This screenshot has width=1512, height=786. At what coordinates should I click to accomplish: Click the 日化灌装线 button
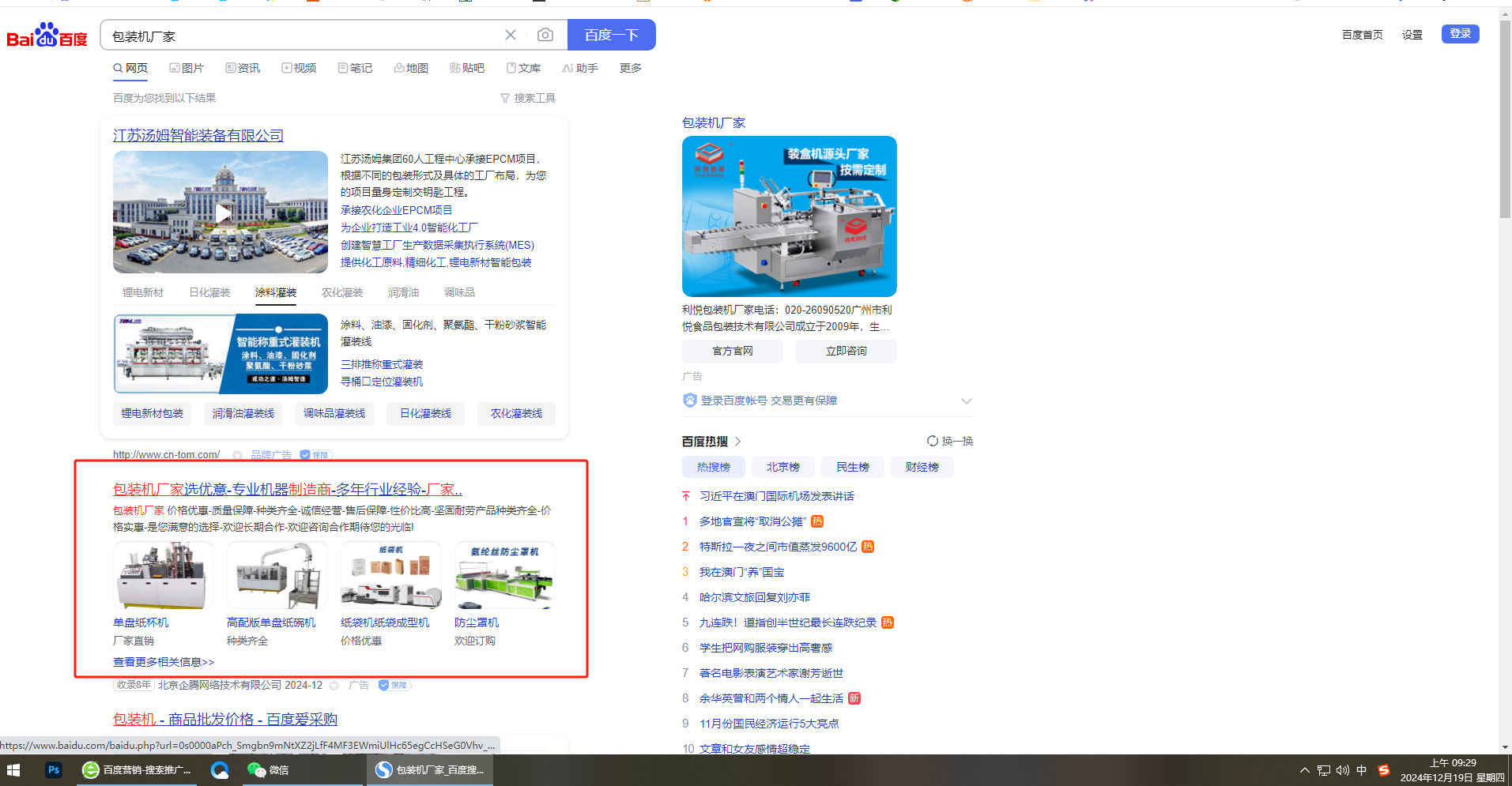tap(425, 414)
